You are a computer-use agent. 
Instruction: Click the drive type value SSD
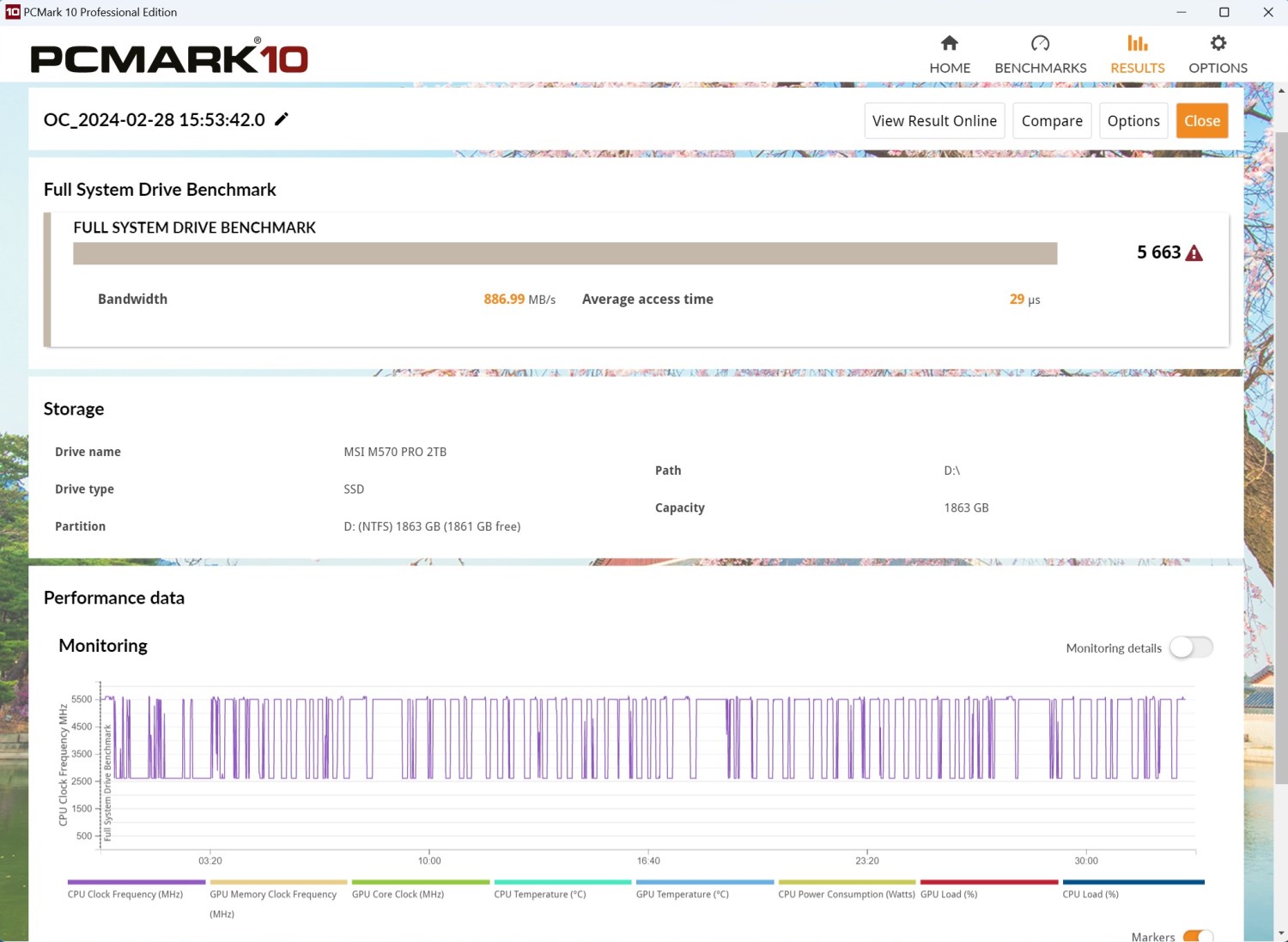point(354,489)
